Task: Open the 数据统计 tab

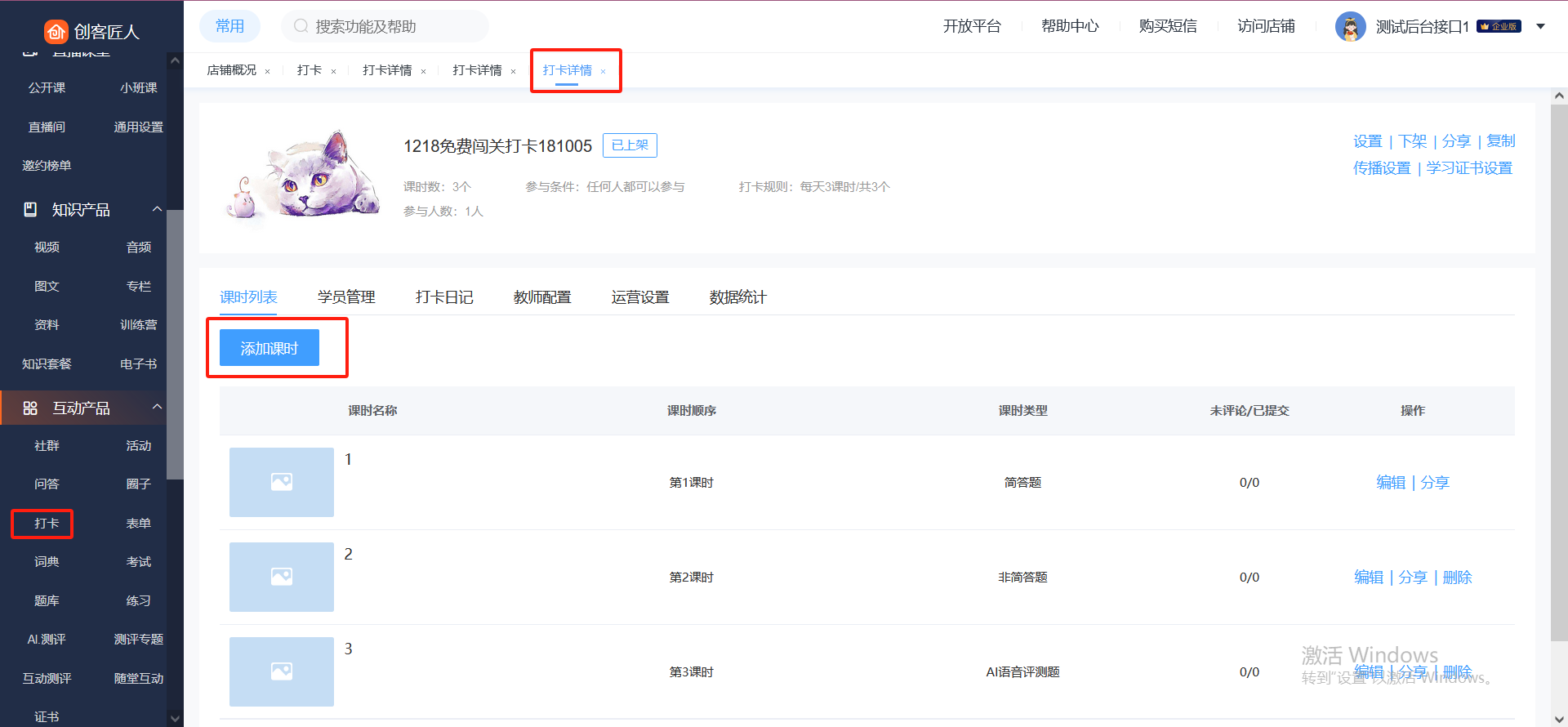Action: 737,297
